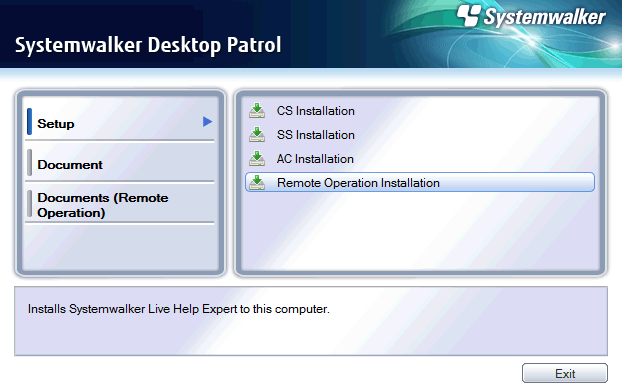The height and width of the screenshot is (388, 622).
Task: Select the Remote Operation Installation label
Action: point(358,183)
